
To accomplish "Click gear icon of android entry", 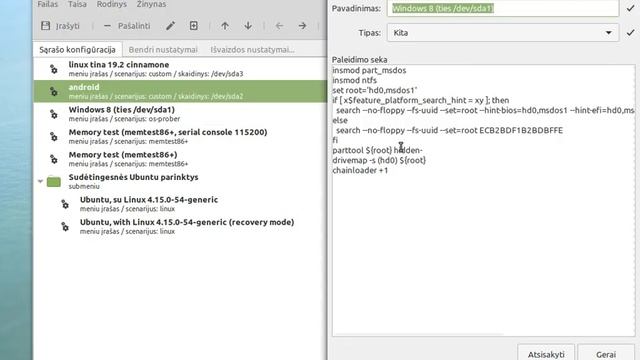I will coord(53,92).
